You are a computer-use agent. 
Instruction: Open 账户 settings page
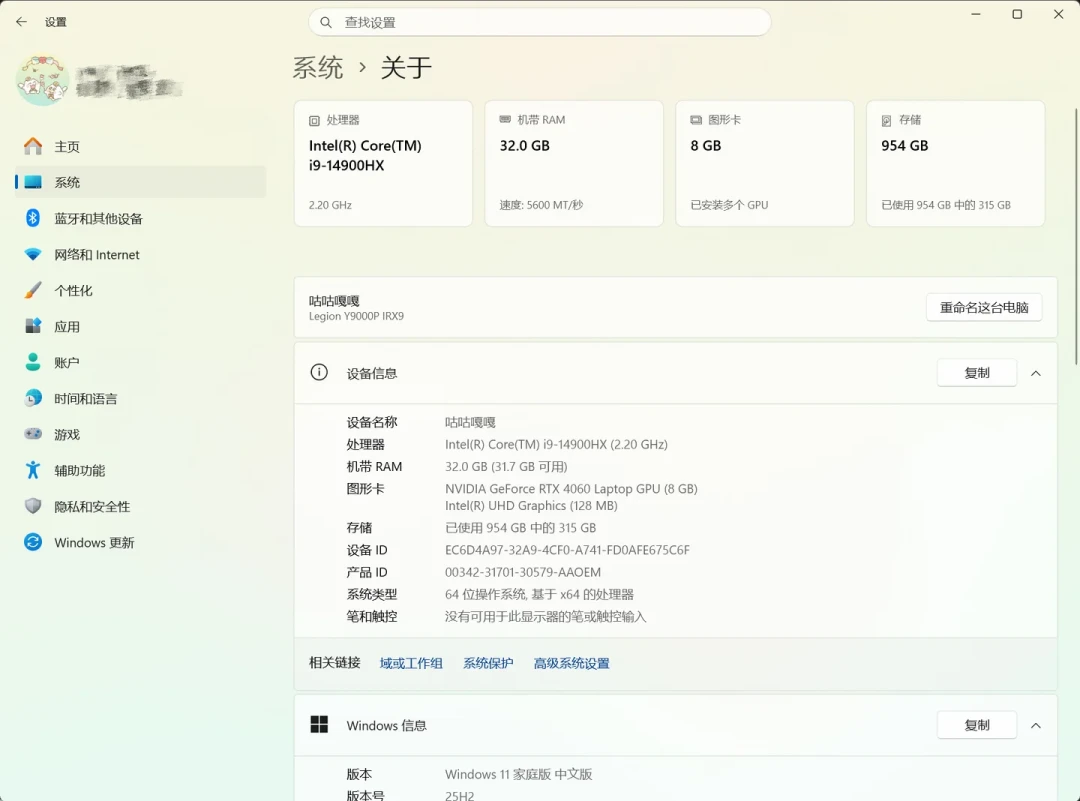(141, 362)
